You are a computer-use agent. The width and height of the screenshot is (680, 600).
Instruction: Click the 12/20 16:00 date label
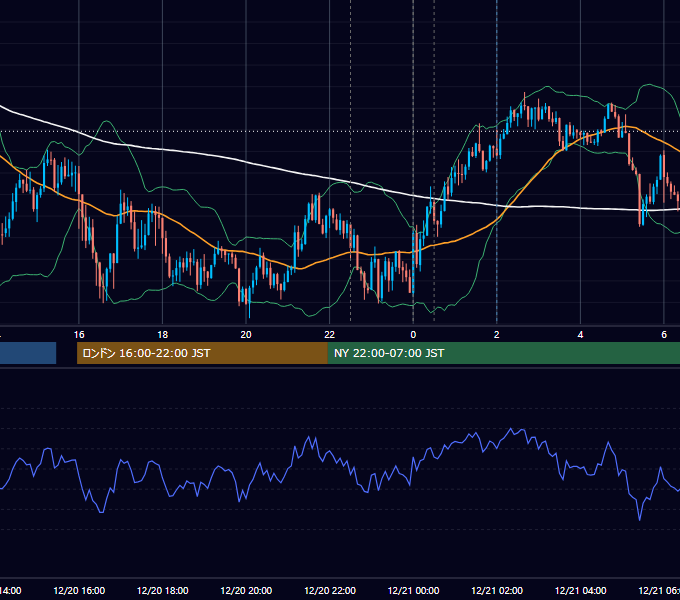[x=79, y=590]
